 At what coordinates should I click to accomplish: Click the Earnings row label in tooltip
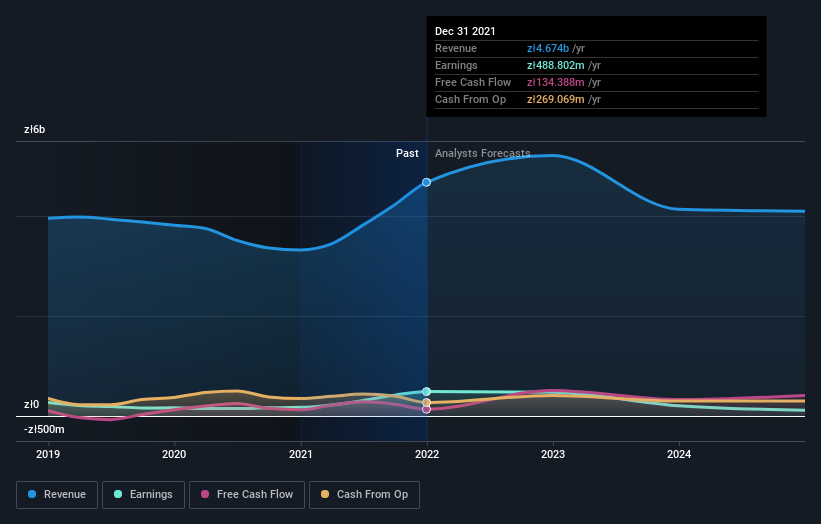click(x=456, y=65)
